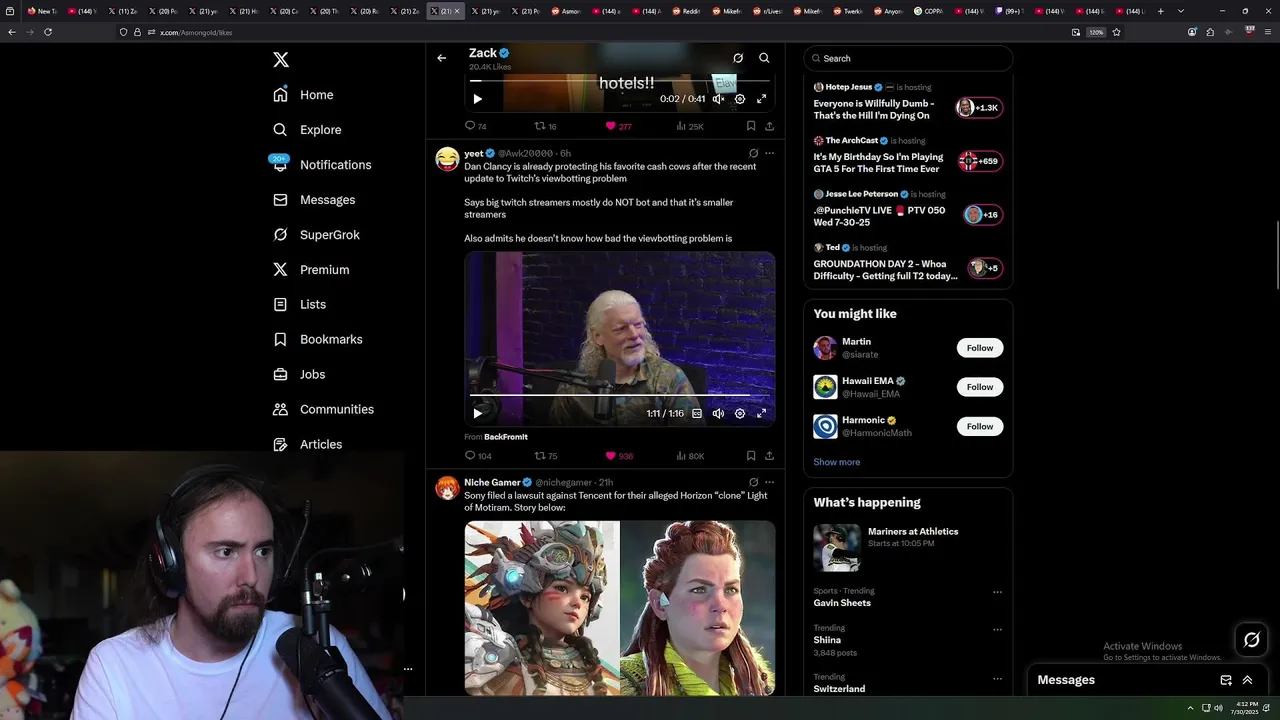Open the Explore section
The image size is (1280, 720).
coord(307,130)
